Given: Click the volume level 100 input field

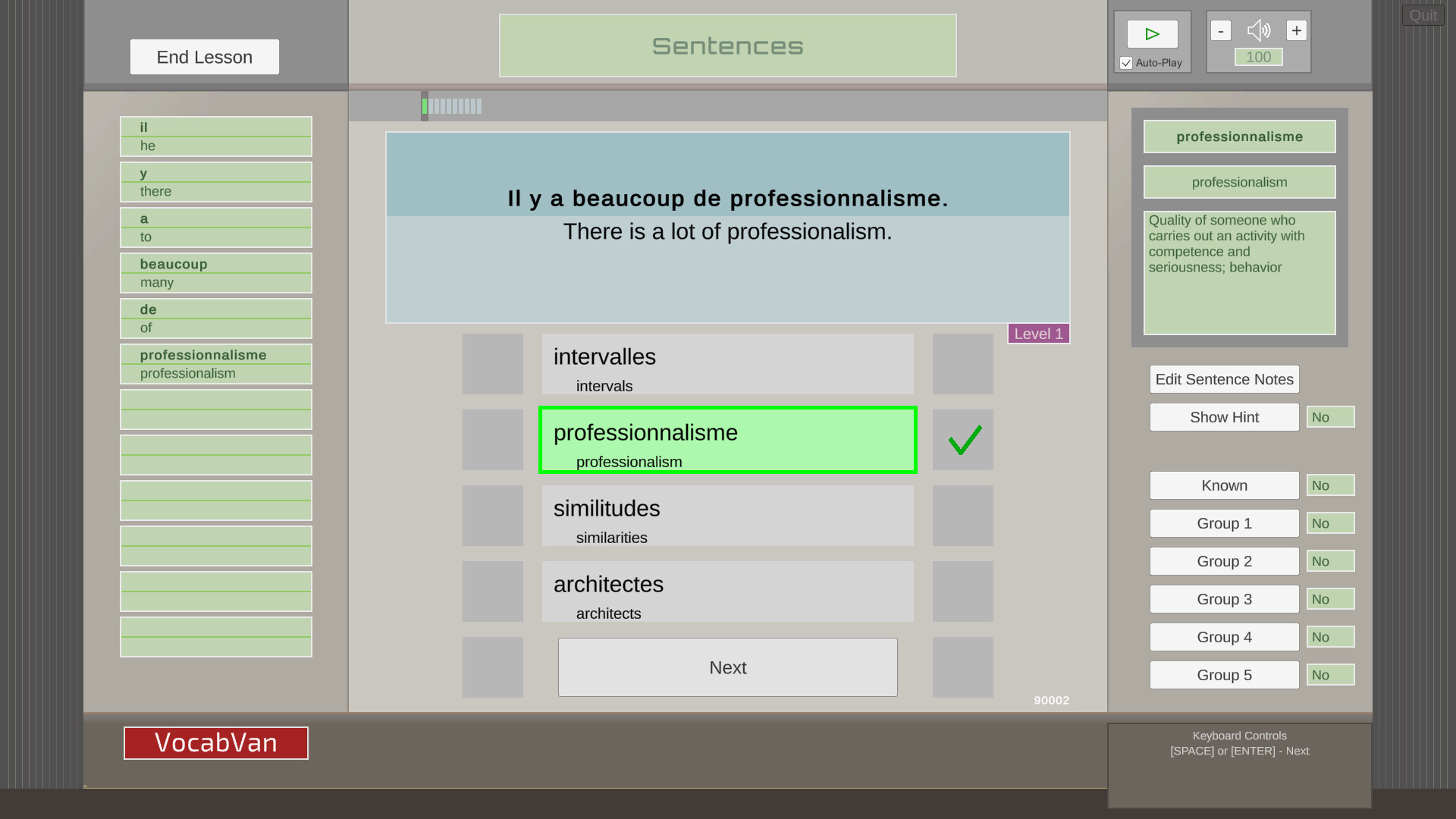Looking at the screenshot, I should pos(1259,57).
